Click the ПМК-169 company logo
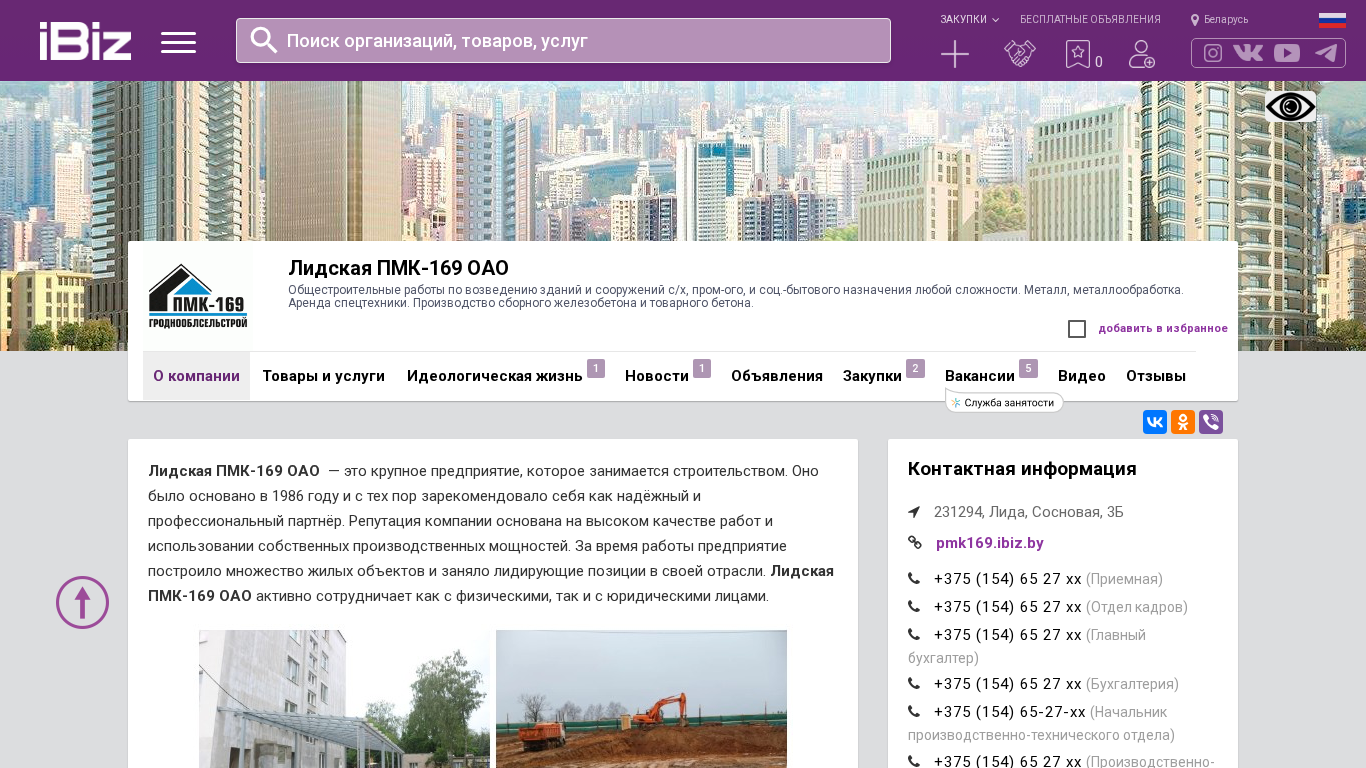The width and height of the screenshot is (1366, 768). pos(198,297)
